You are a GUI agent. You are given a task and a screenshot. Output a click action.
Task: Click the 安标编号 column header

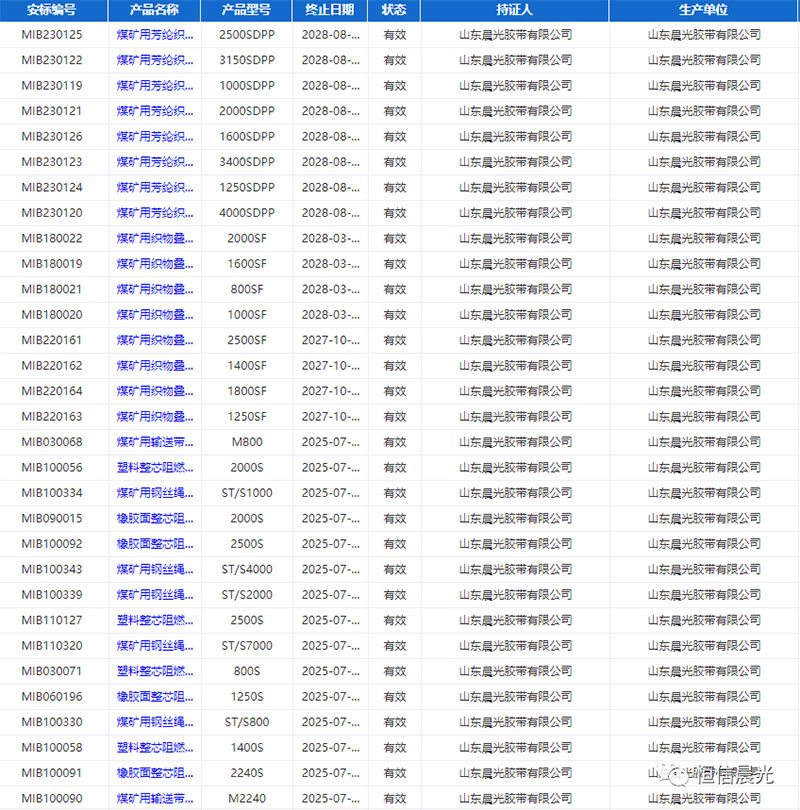pos(51,10)
